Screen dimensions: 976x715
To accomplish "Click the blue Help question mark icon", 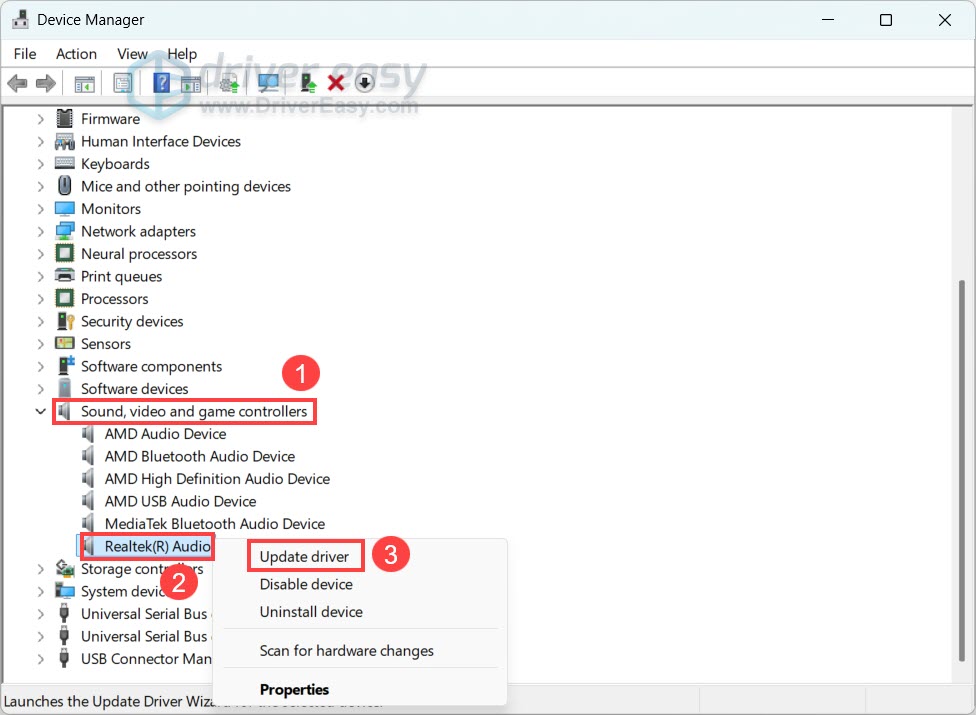I will (x=161, y=83).
